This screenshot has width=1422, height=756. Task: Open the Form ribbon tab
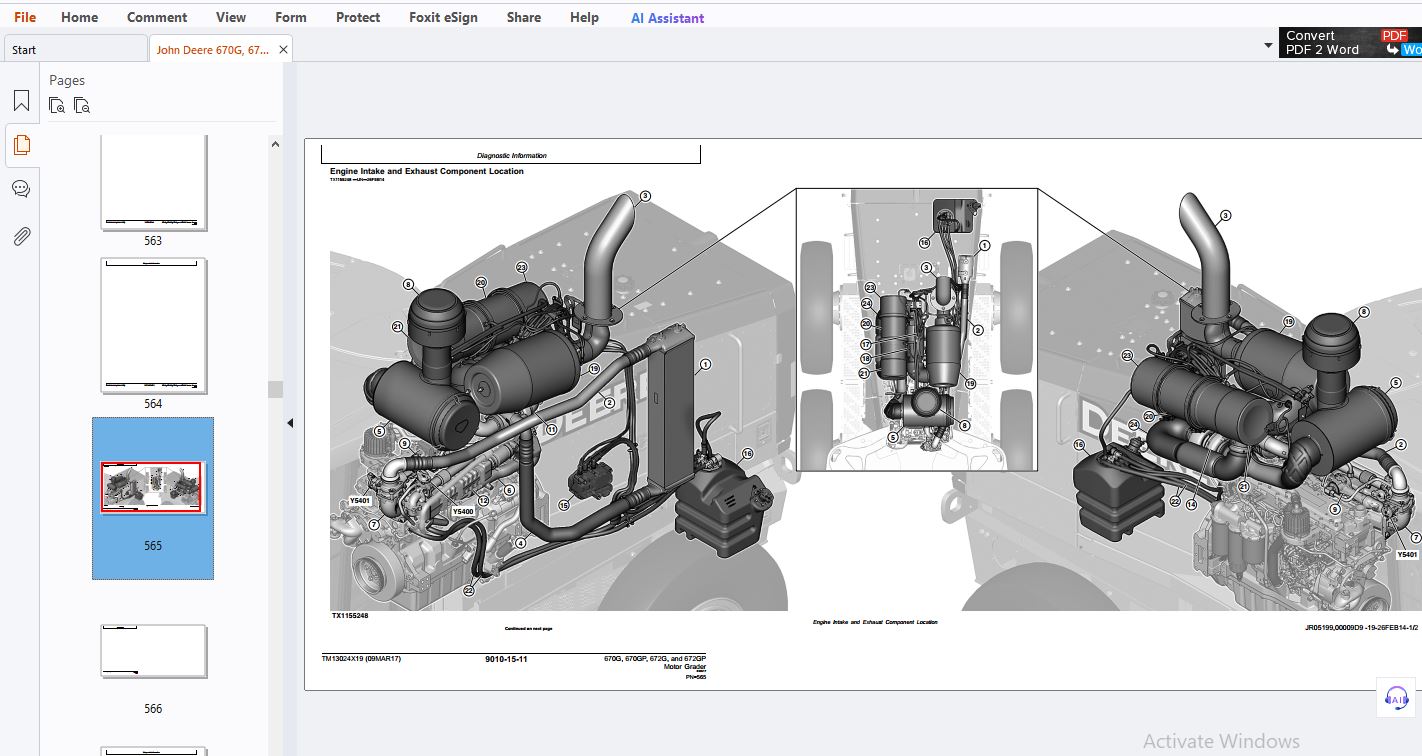(291, 17)
